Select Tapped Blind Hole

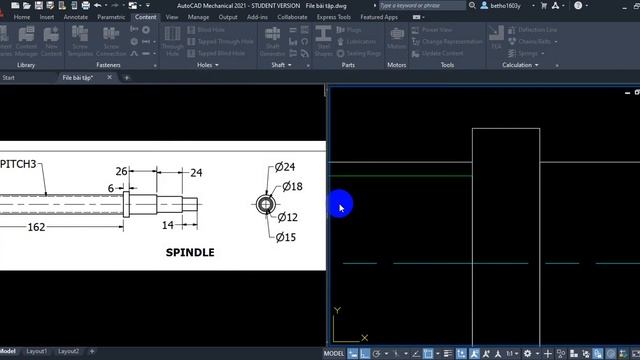pos(216,53)
